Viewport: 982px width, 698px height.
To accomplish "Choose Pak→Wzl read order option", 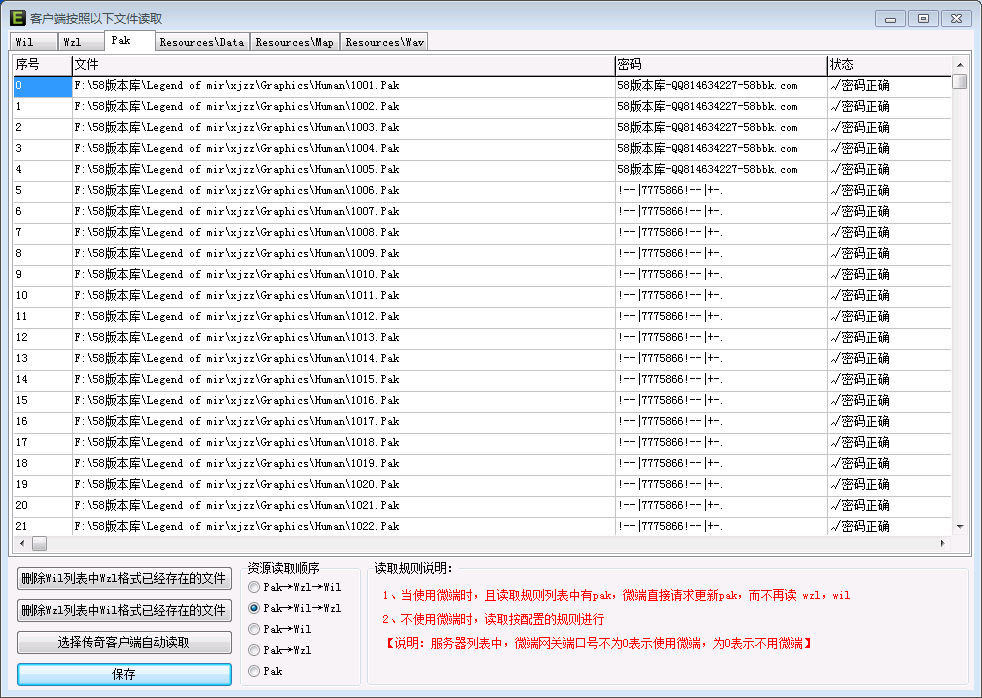I will tap(254, 650).
